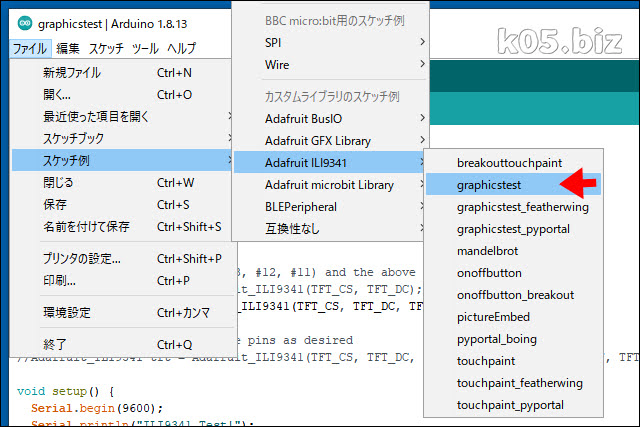
Task: Expand Adafruit ILI9341 examples submenu
Action: click(331, 162)
